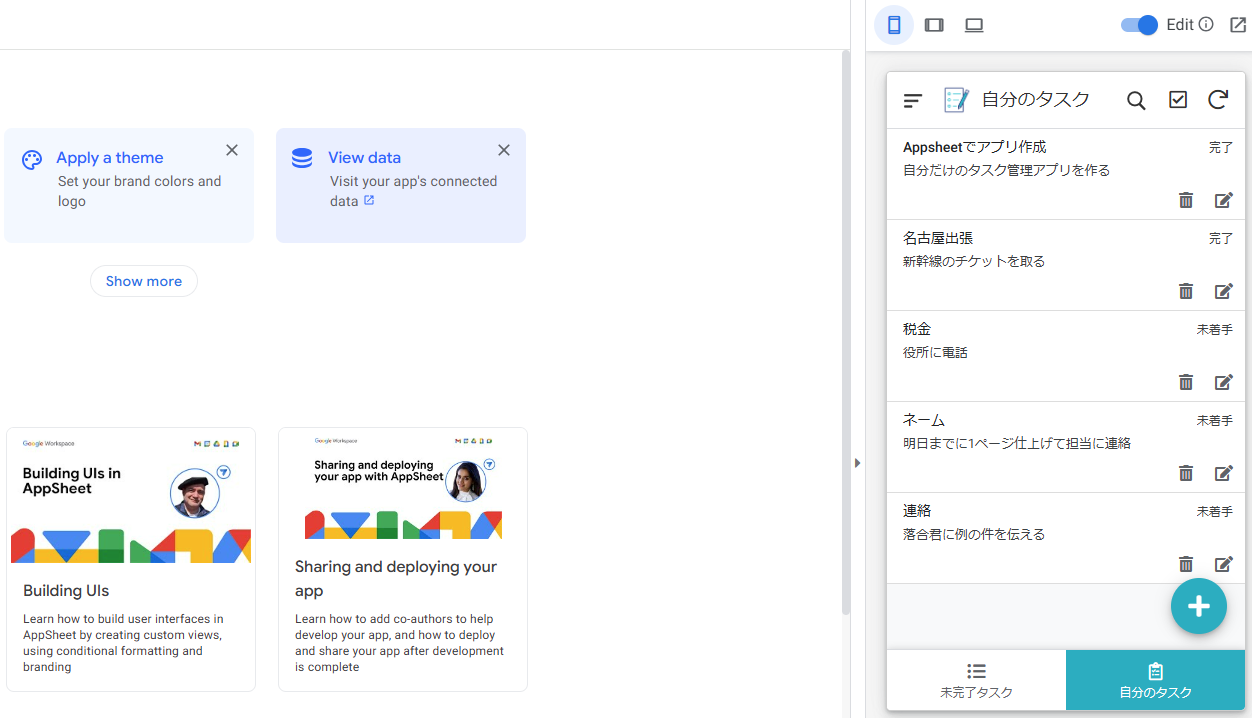Dismiss the Apply a theme card

(231, 149)
